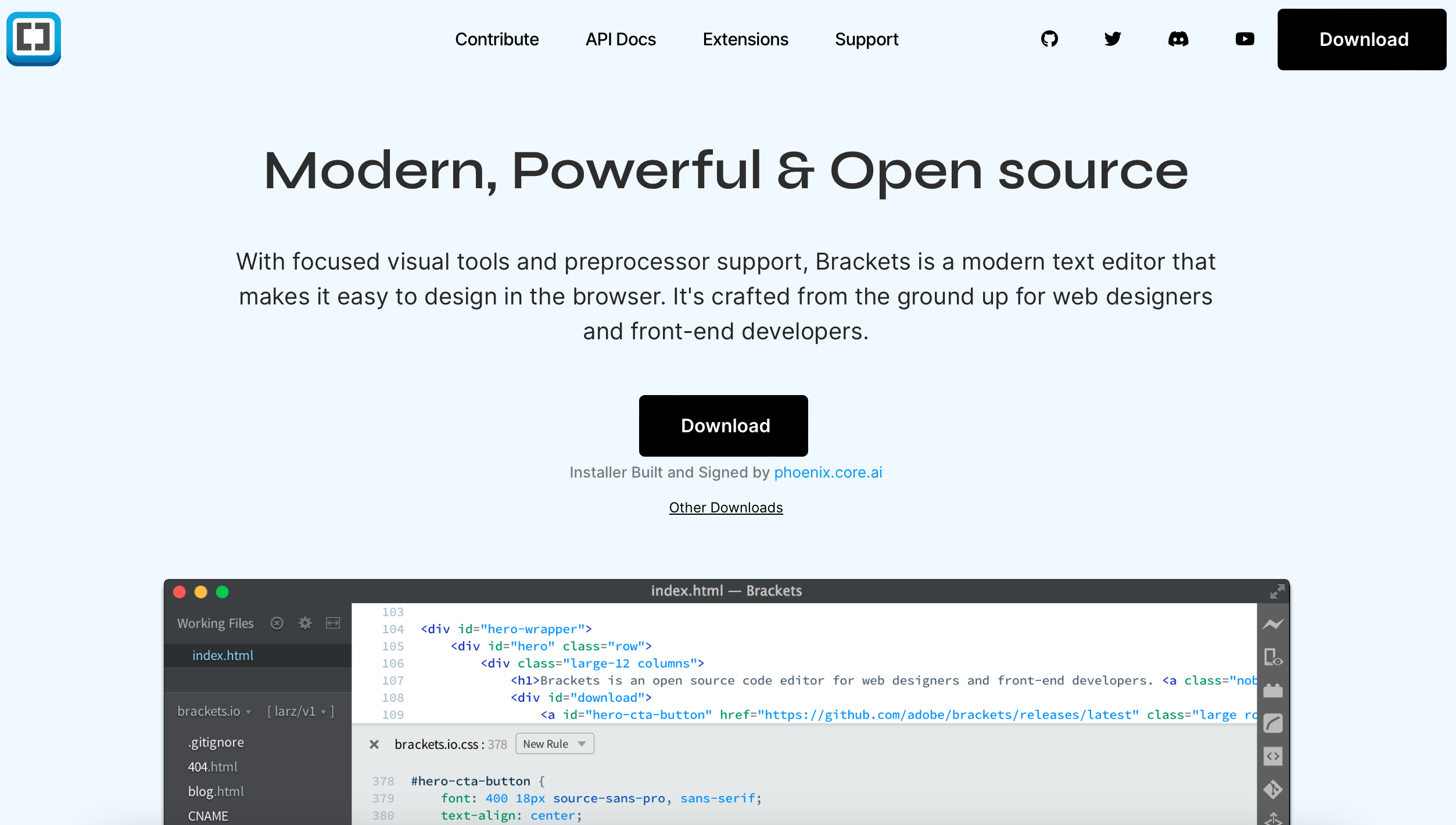Click "text-align: center;" on line 380
The height and width of the screenshot is (825, 1456).
pyautogui.click(x=511, y=816)
